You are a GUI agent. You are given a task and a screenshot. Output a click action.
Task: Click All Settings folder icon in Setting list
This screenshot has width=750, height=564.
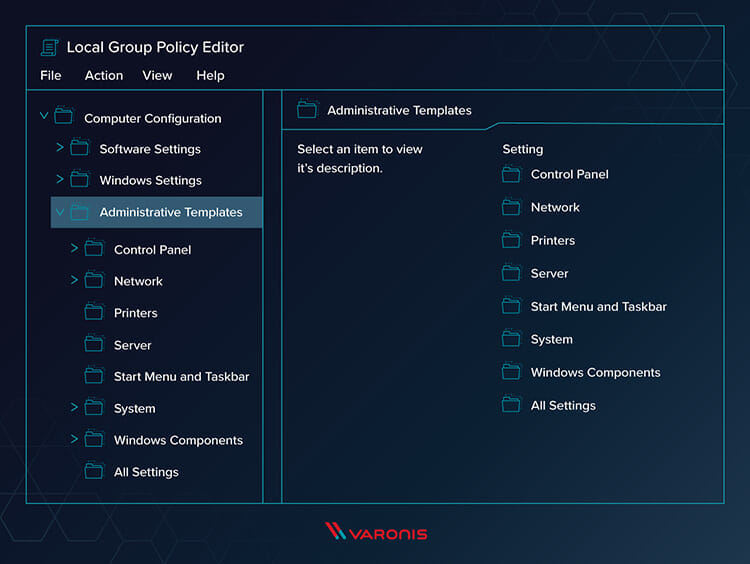pyautogui.click(x=511, y=404)
